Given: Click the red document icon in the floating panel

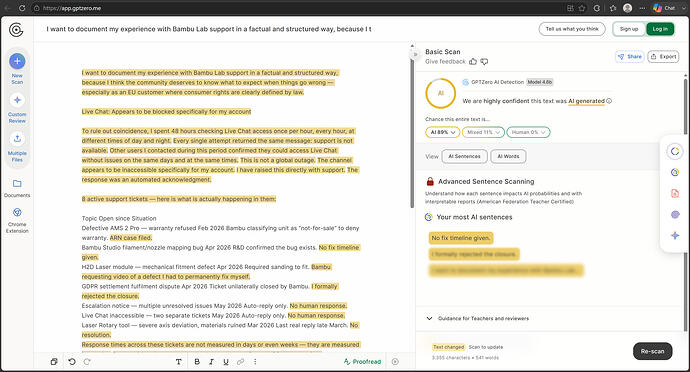Looking at the screenshot, I should (675, 193).
